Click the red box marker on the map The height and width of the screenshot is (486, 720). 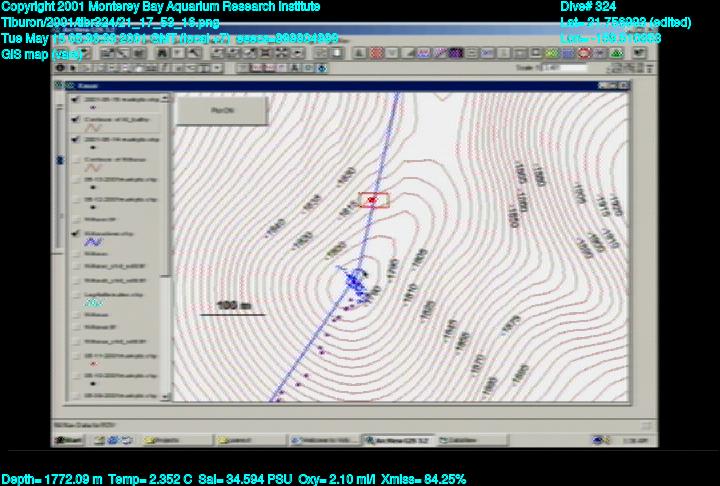373,200
